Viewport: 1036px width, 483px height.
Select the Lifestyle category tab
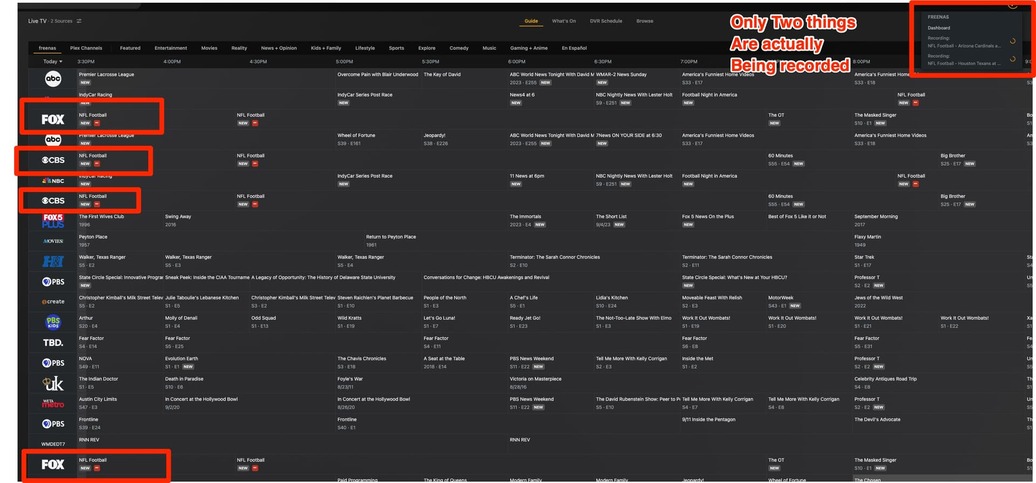pos(365,48)
